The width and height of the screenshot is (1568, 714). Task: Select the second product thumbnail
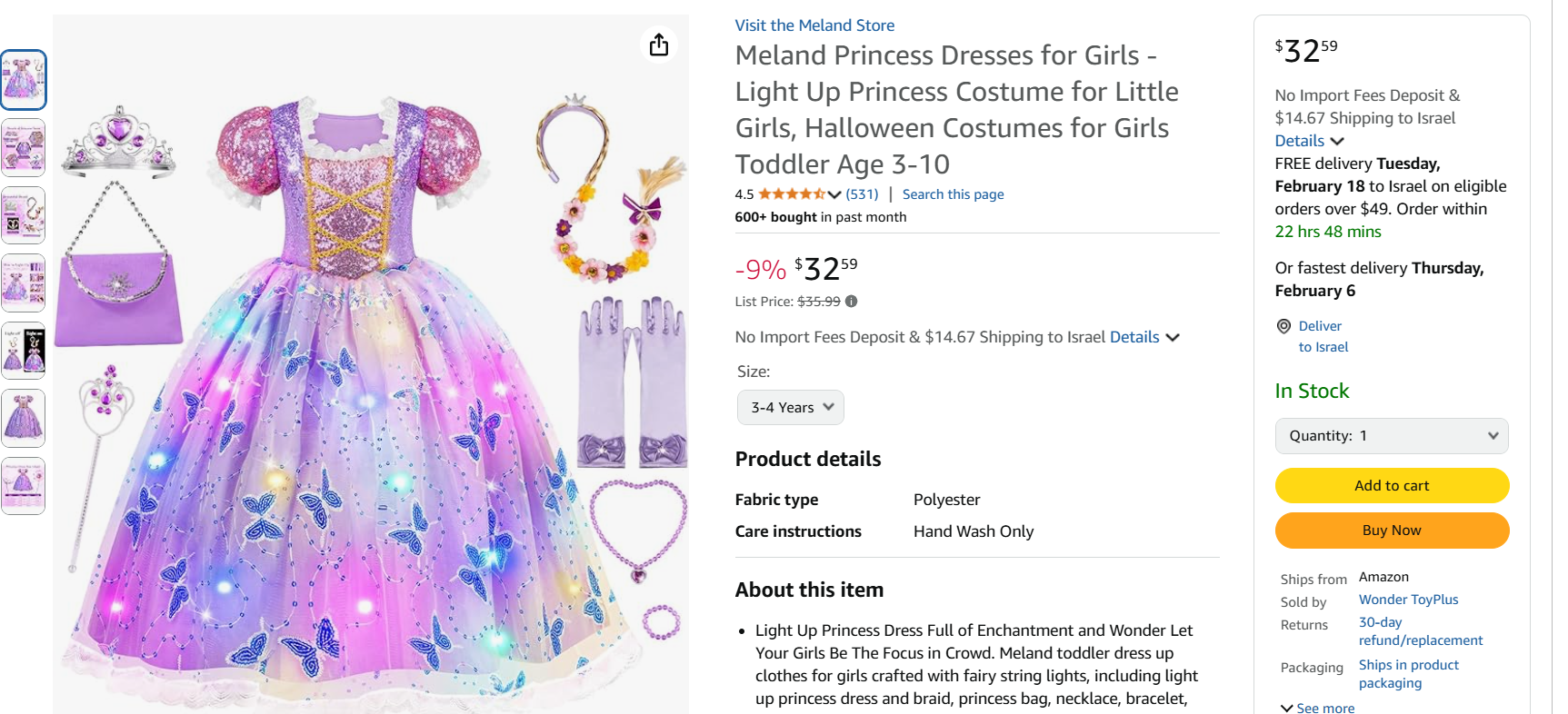click(x=24, y=148)
